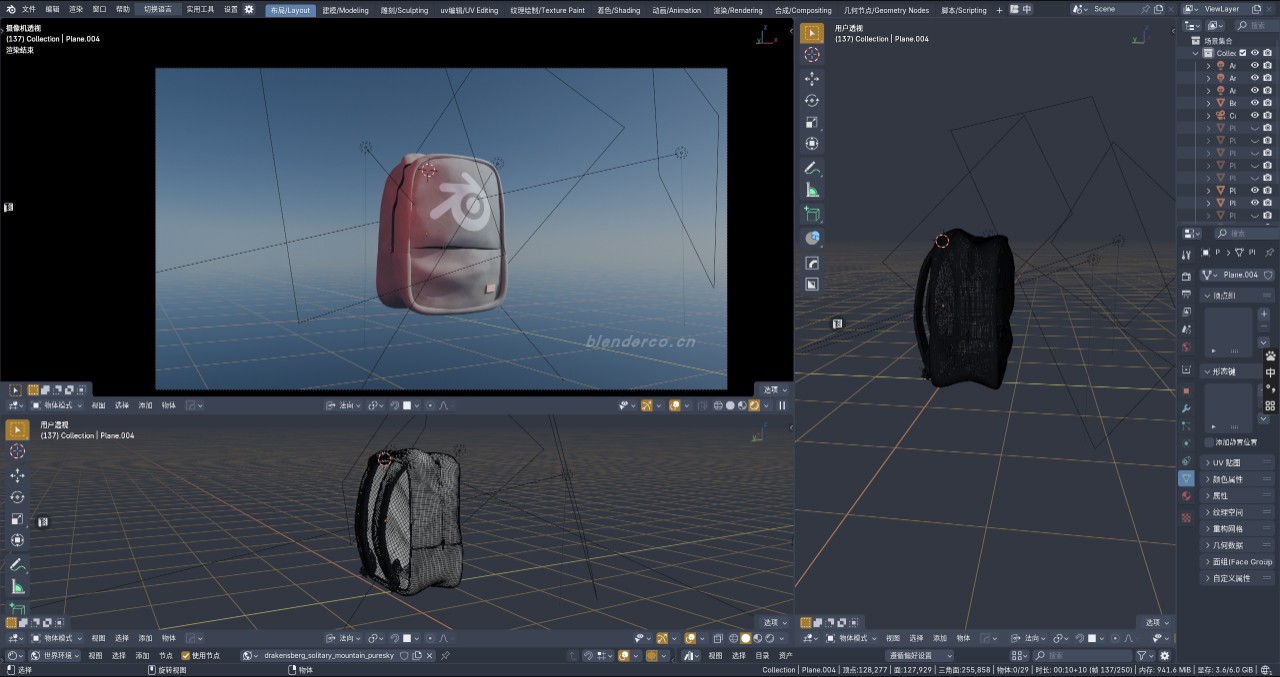Open the Material properties tab icon
1280x677 pixels.
(x=1186, y=495)
